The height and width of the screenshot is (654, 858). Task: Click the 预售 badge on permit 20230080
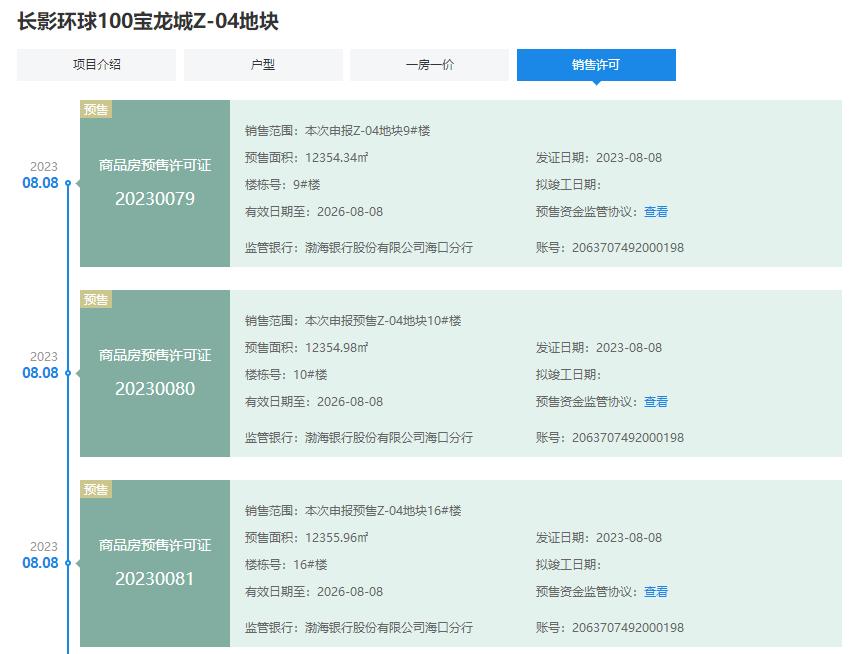(97, 300)
